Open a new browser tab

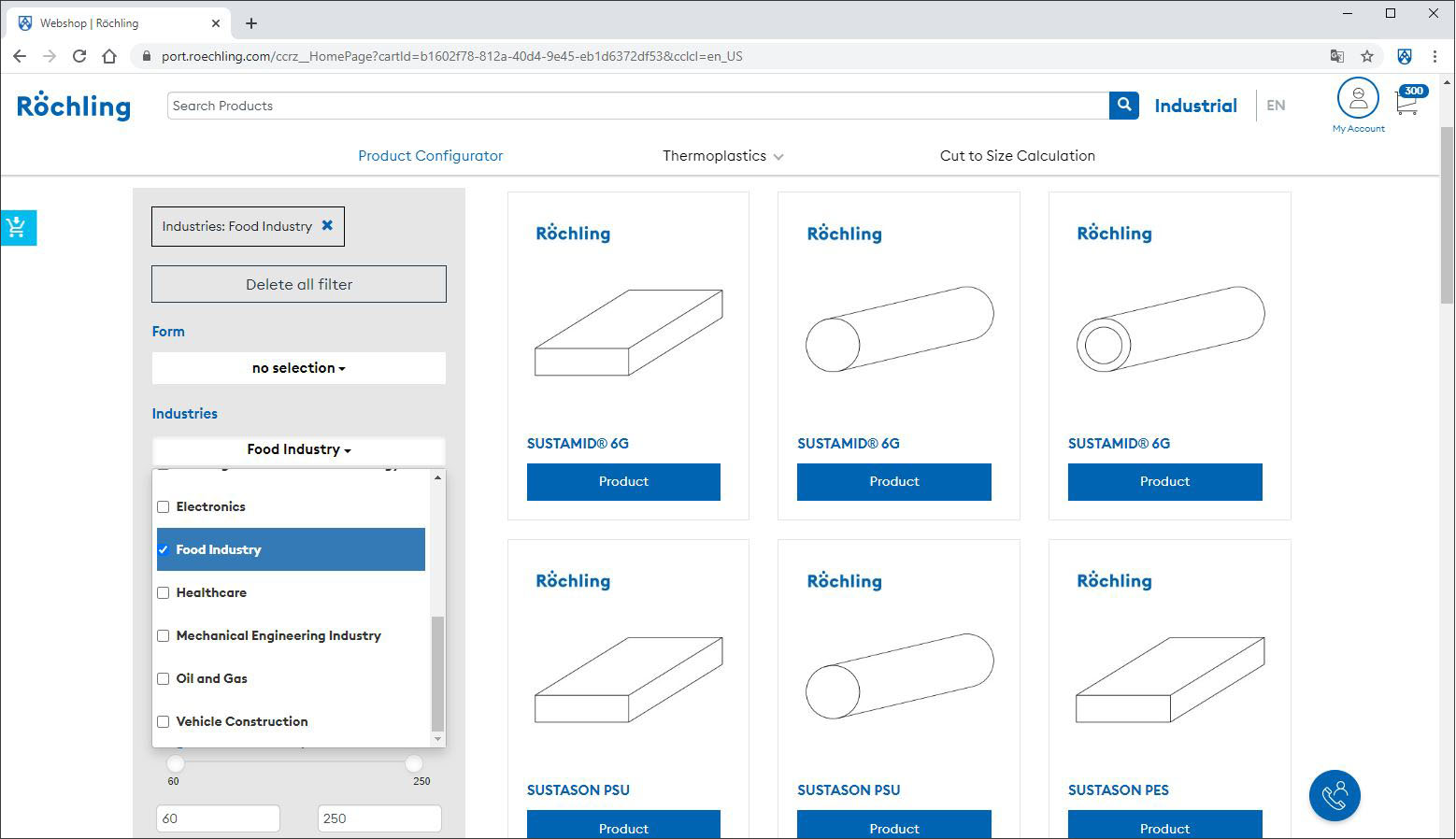251,23
